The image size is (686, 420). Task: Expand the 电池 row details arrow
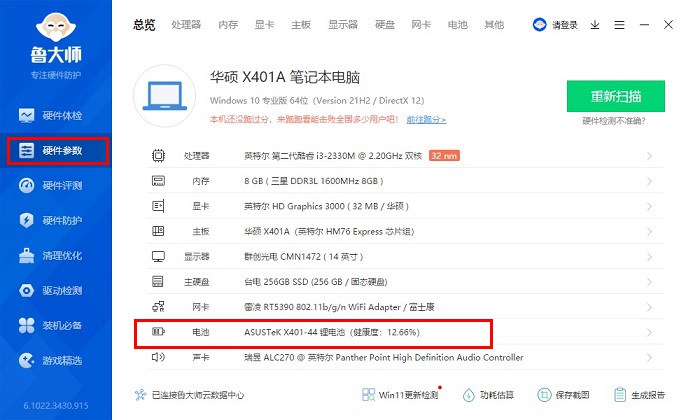649,332
